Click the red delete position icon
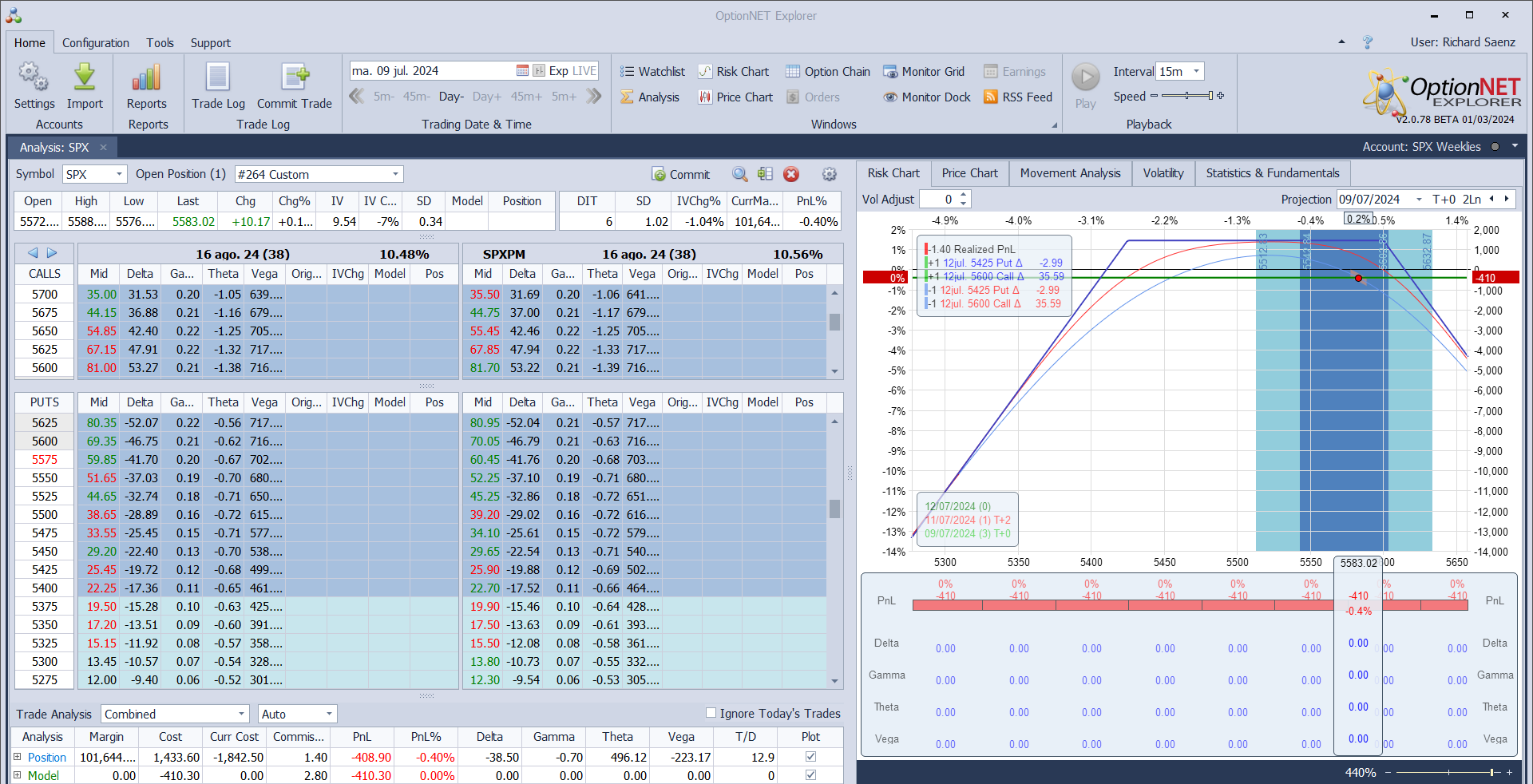Screen dimensions: 1533x784 pos(791,174)
